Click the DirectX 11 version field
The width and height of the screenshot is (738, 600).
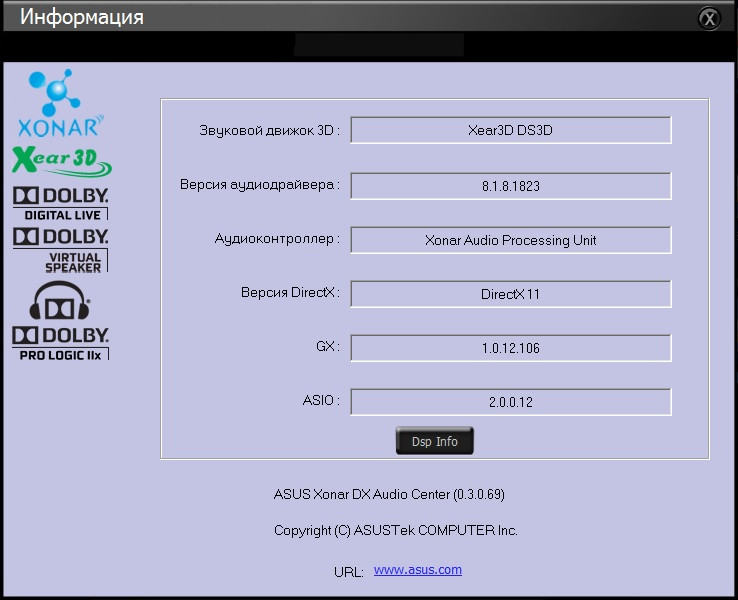[511, 294]
